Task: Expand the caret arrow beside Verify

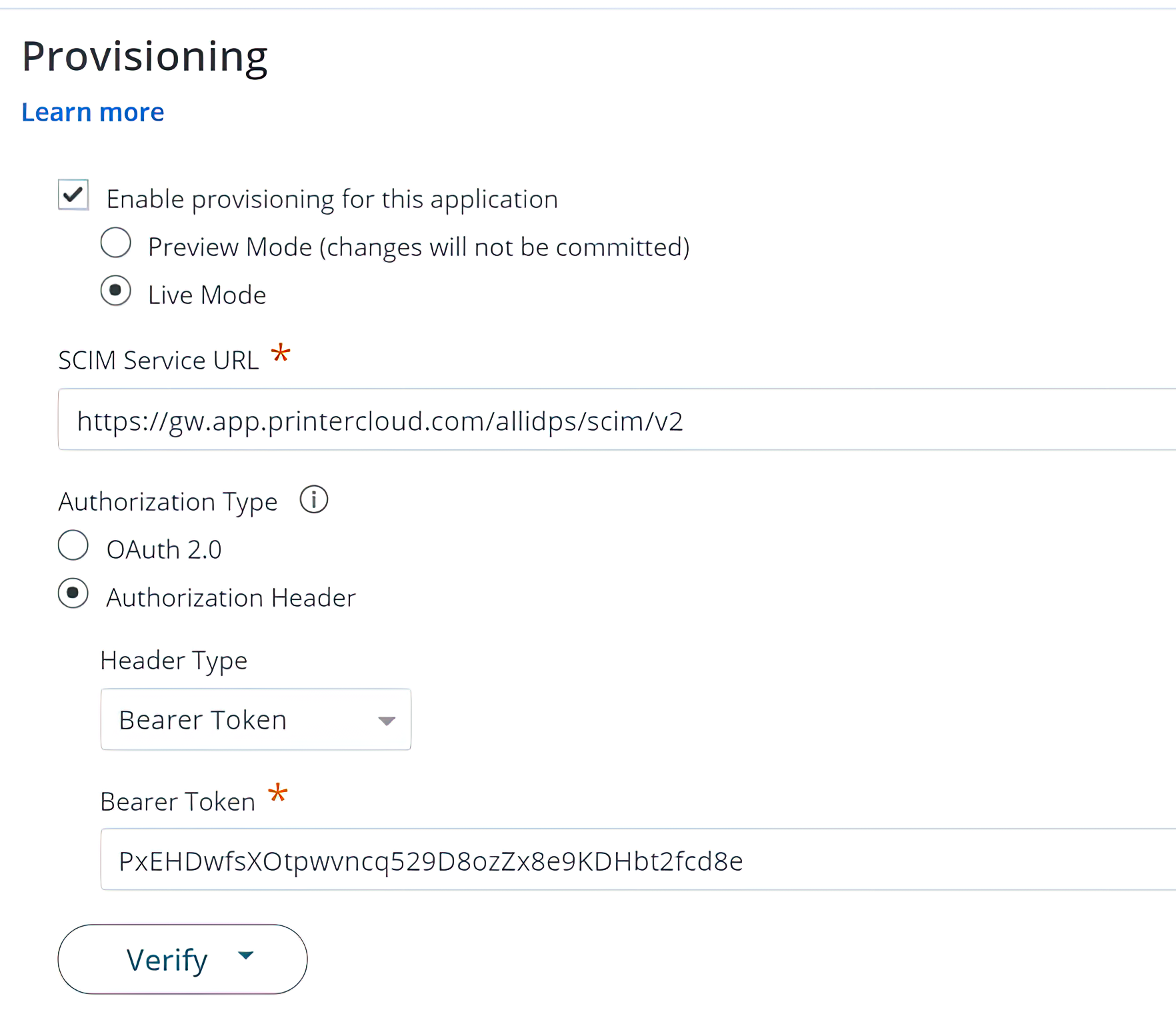Action: tap(246, 955)
